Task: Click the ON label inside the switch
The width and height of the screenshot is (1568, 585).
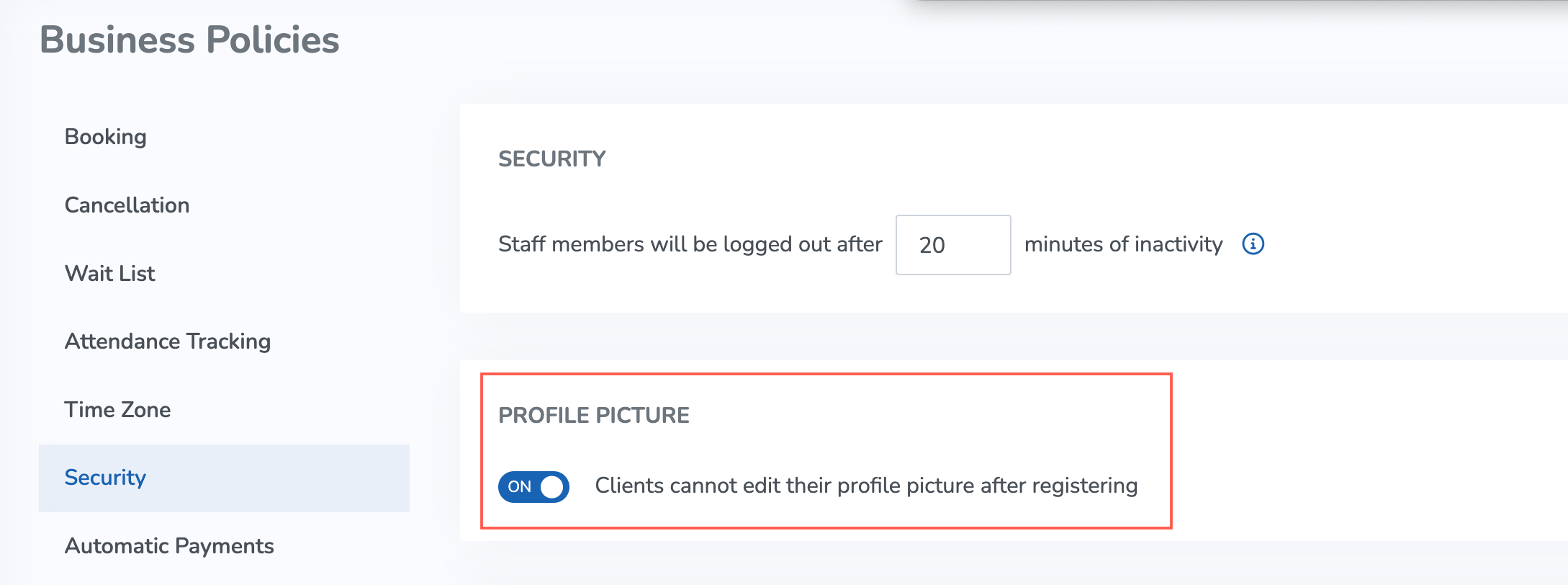Action: (520, 487)
